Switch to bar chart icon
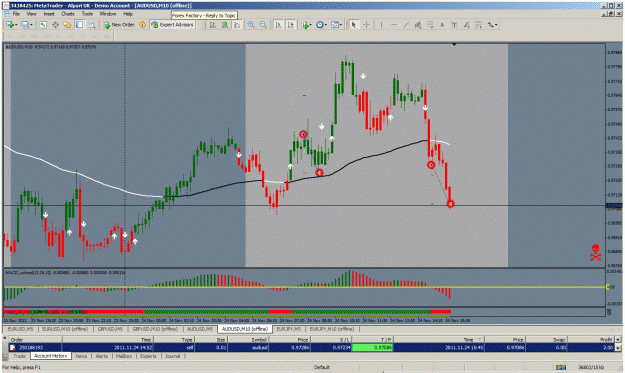Viewport: 625px width, 373px height. click(213, 25)
